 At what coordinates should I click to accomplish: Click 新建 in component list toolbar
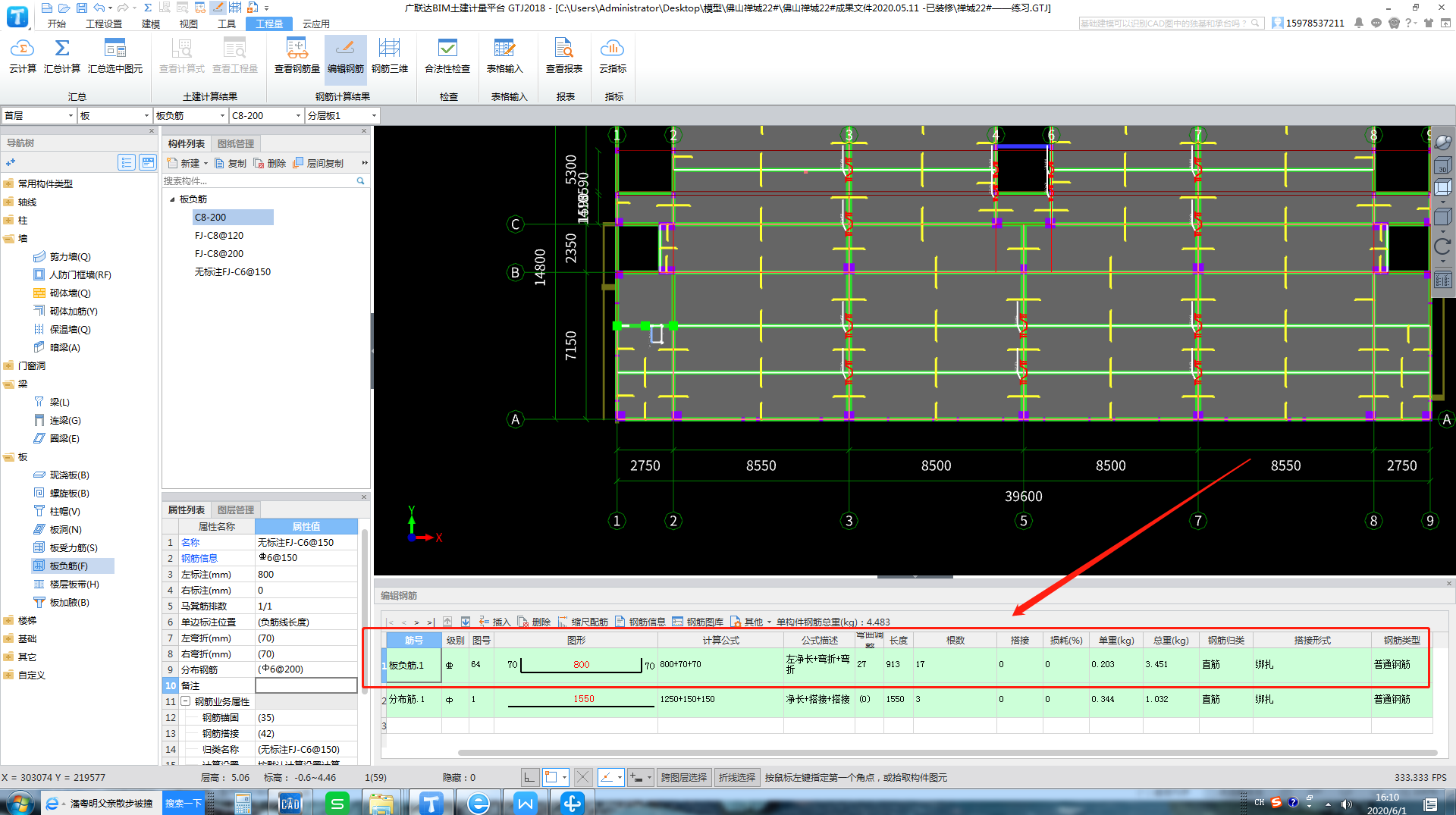(183, 163)
